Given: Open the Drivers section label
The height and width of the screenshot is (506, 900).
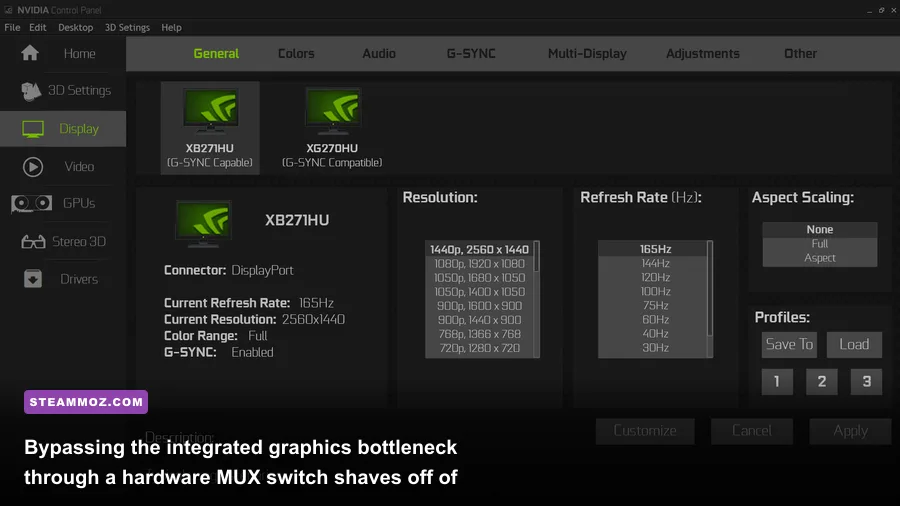Looking at the screenshot, I should 79,279.
